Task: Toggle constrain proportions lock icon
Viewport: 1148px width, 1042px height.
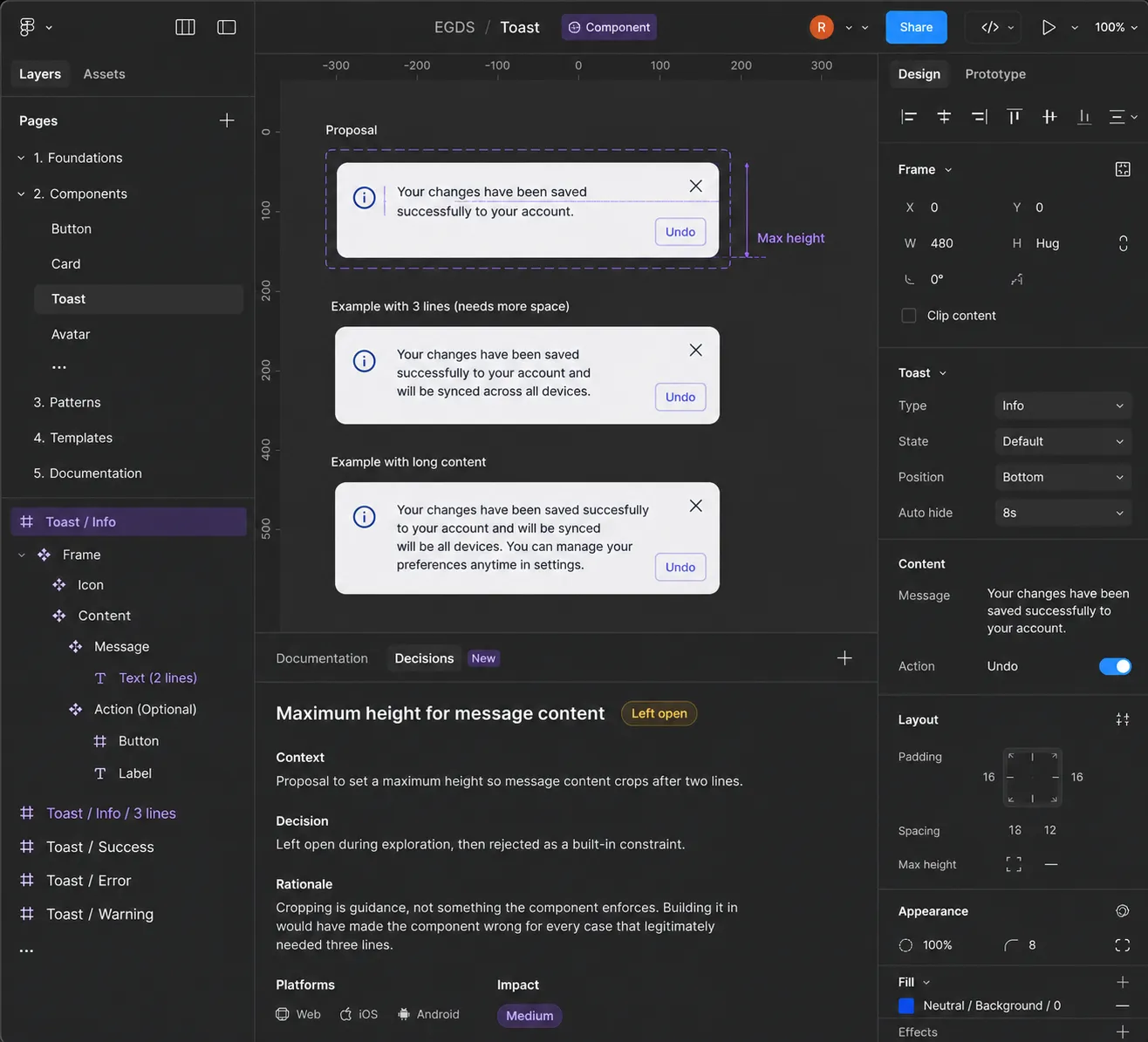Action: click(x=1123, y=243)
